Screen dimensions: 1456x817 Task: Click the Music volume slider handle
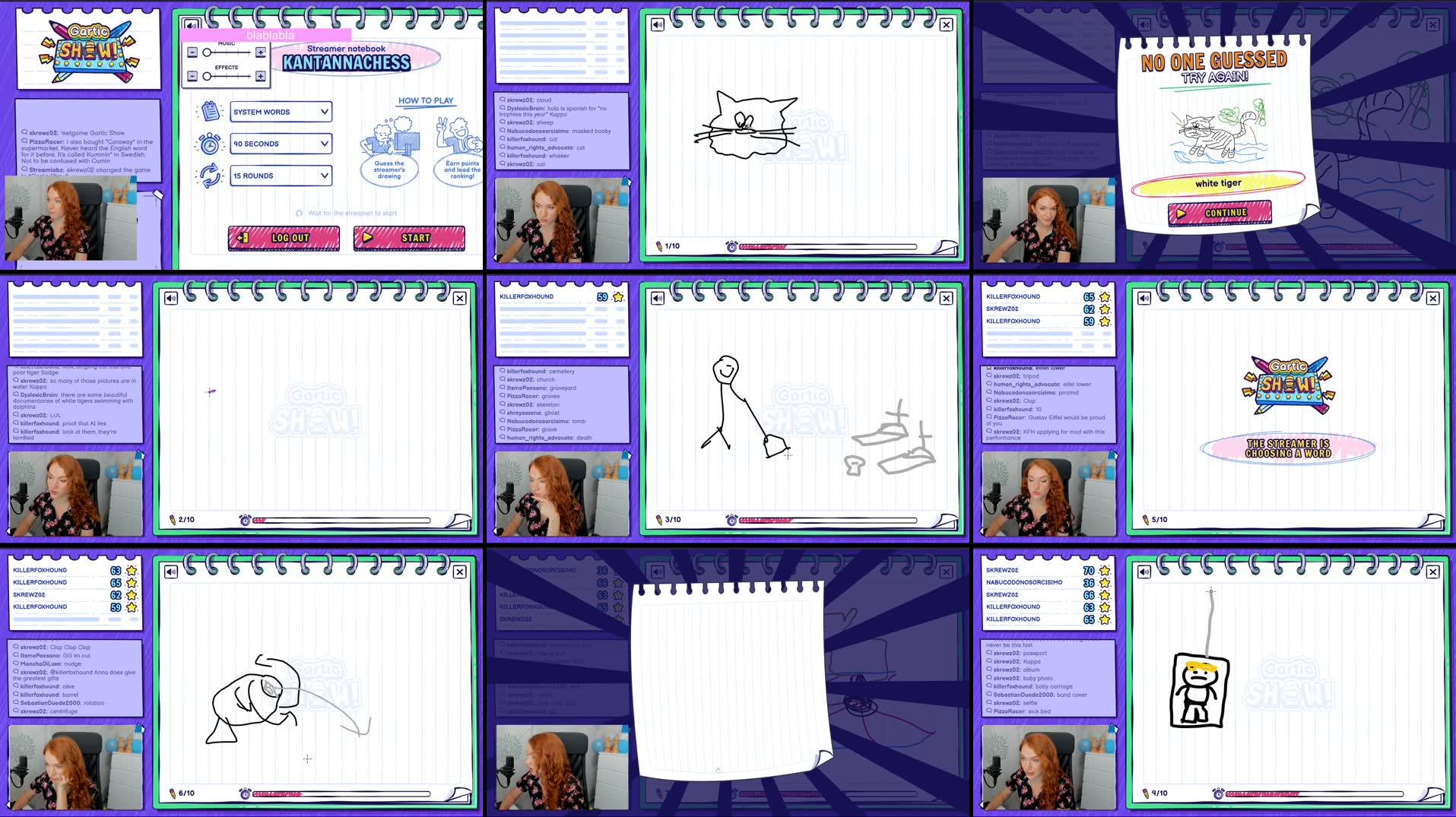(x=207, y=52)
